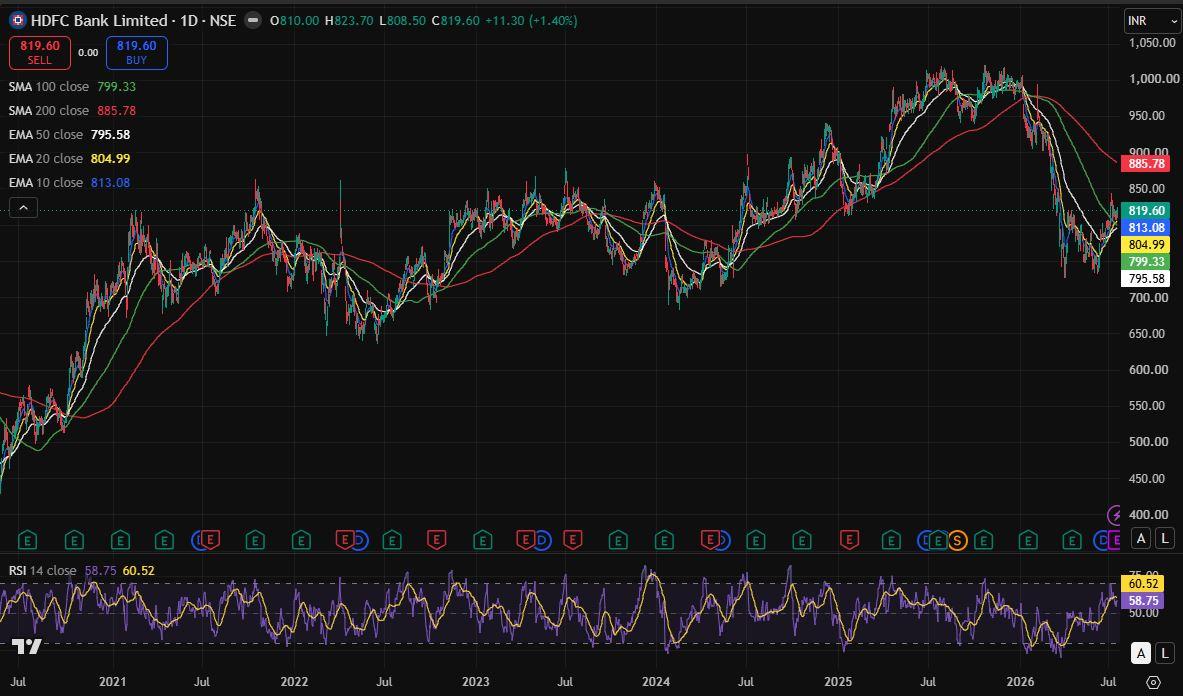Click the red E earnings marker above Jul 2021
The height and width of the screenshot is (696, 1183).
coord(210,540)
